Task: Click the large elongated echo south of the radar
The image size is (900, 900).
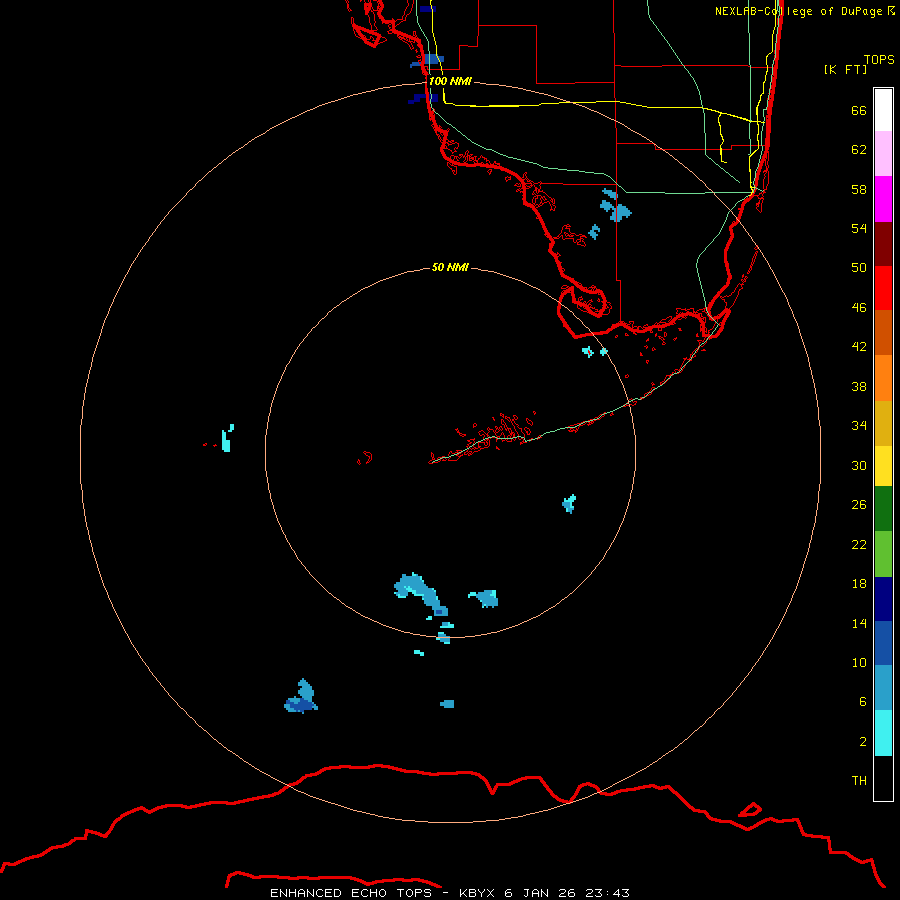Action: pyautogui.click(x=422, y=592)
